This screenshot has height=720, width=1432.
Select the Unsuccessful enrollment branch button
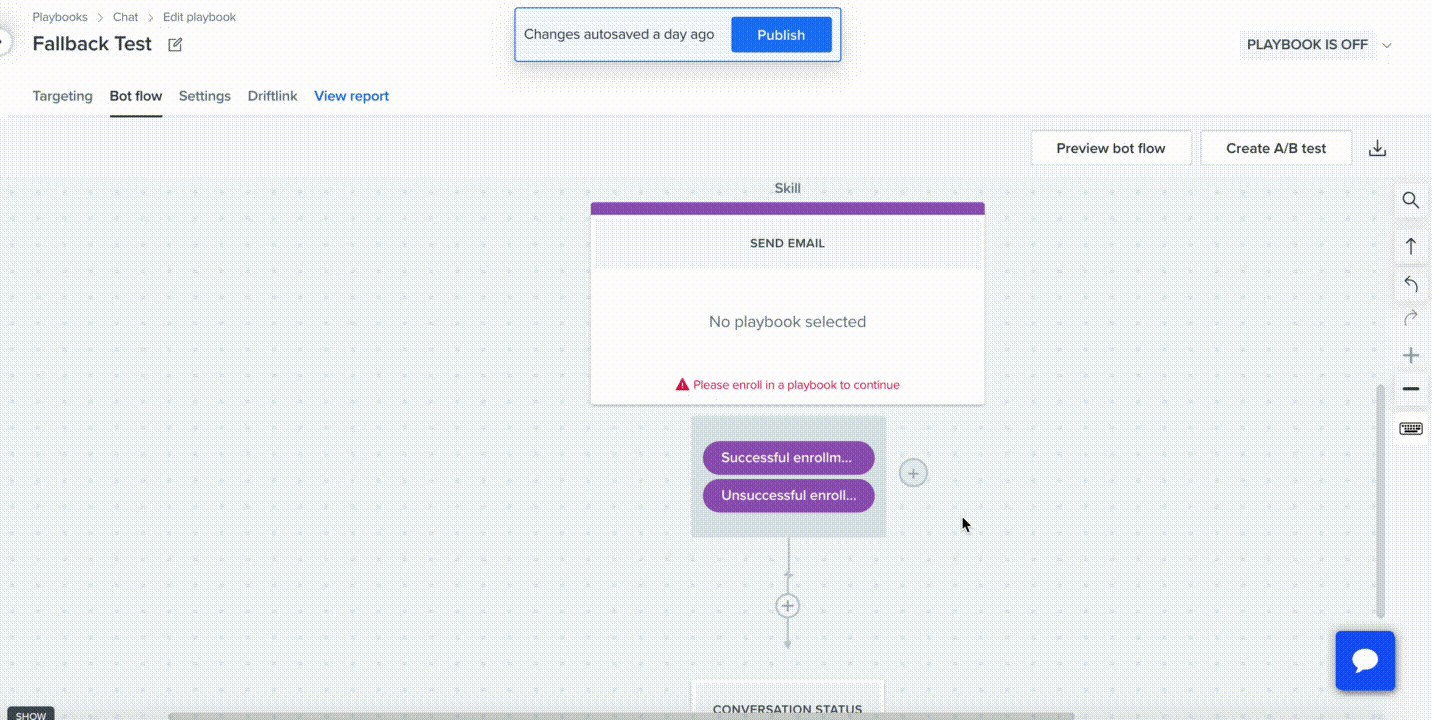[x=788, y=495]
